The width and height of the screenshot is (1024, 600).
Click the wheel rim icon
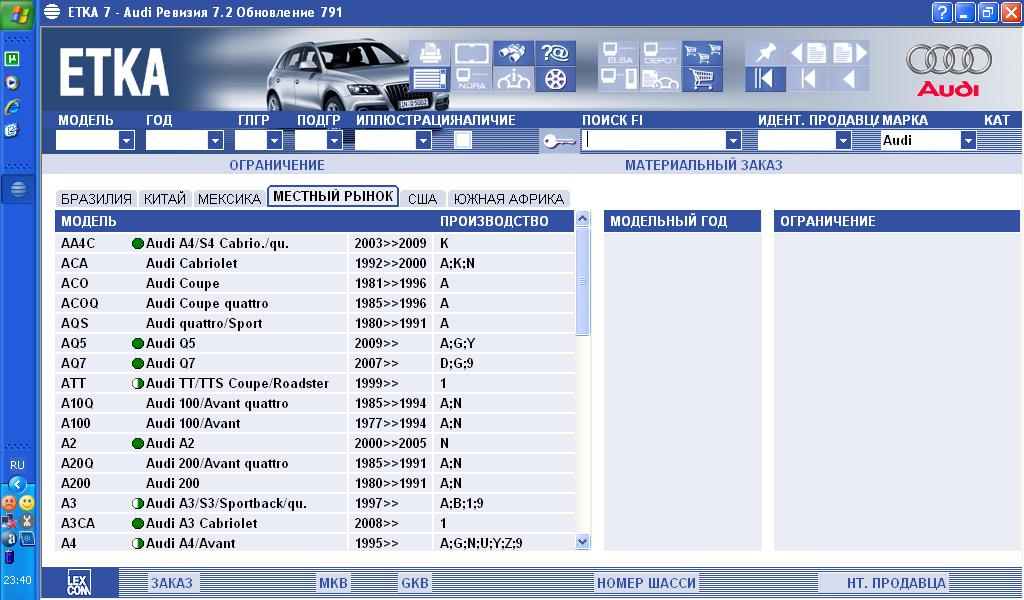(x=556, y=79)
